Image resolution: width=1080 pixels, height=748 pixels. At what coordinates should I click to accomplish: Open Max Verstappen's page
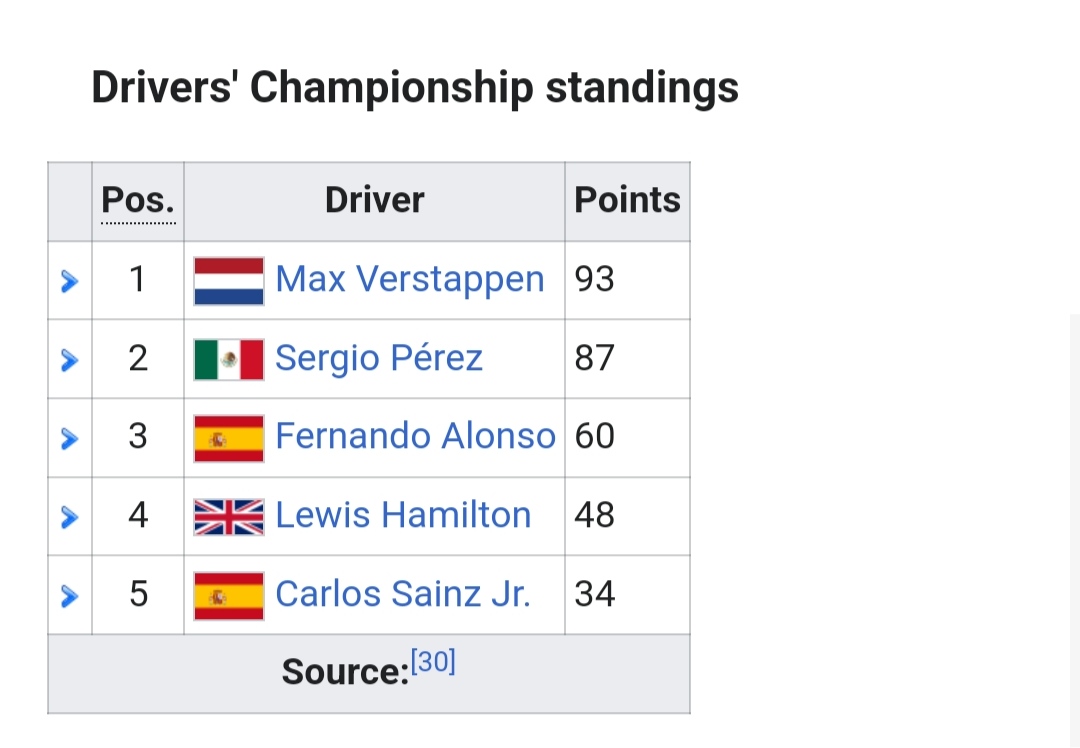pyautogui.click(x=409, y=279)
